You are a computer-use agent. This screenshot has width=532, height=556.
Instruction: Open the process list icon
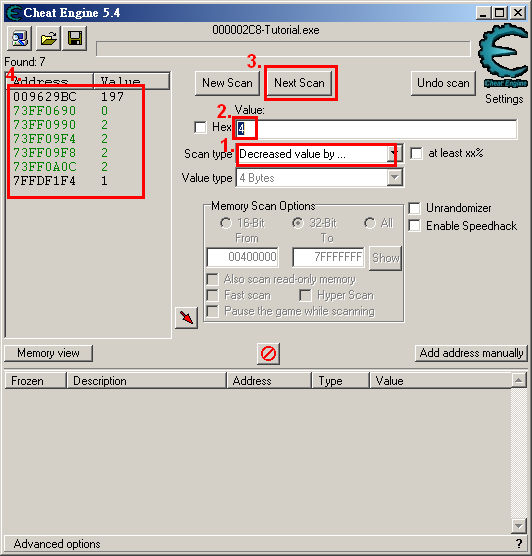click(x=20, y=38)
